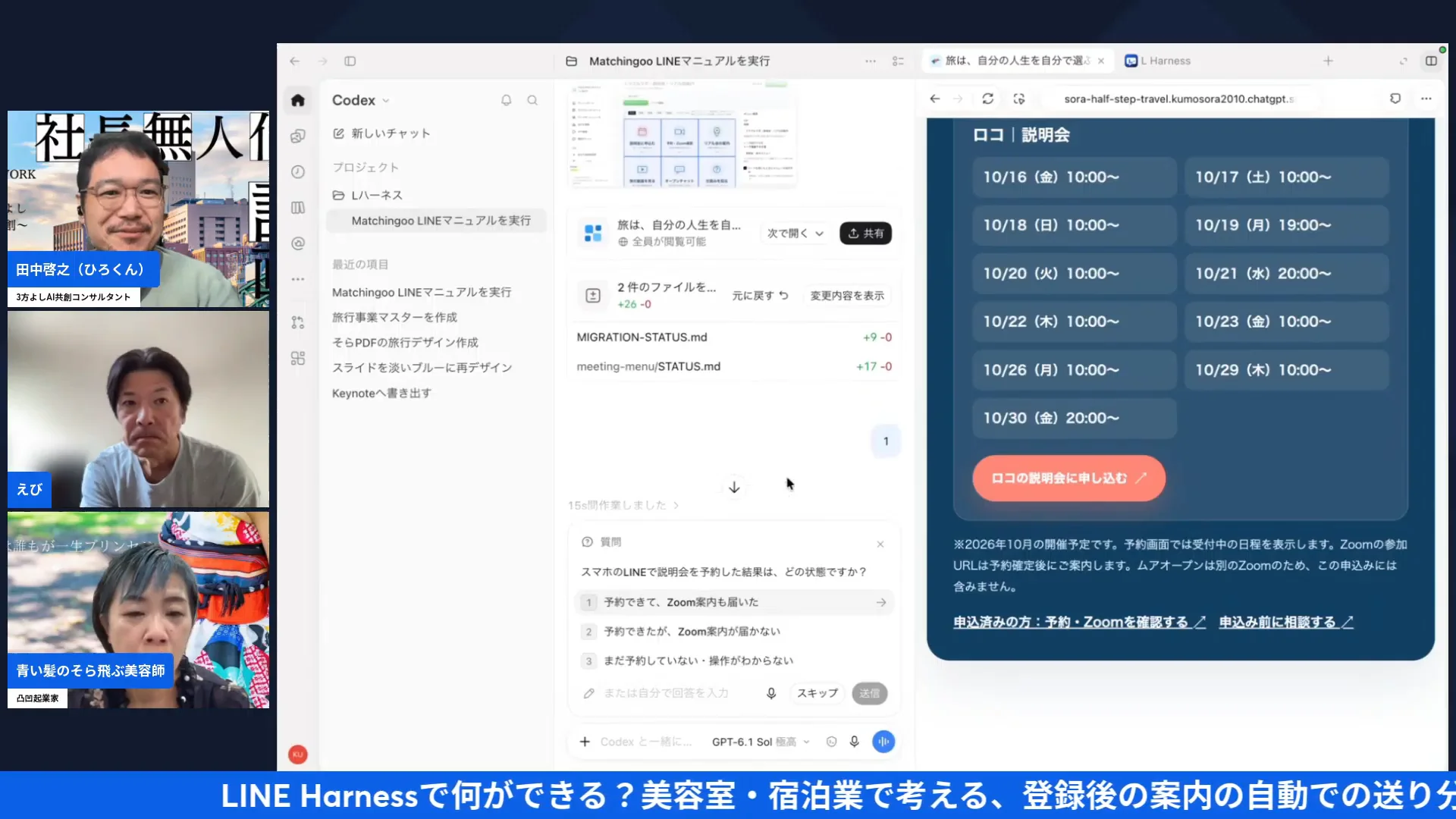Click the comment icon in browser bar
The width and height of the screenshot is (1456, 819).
click(x=1395, y=99)
